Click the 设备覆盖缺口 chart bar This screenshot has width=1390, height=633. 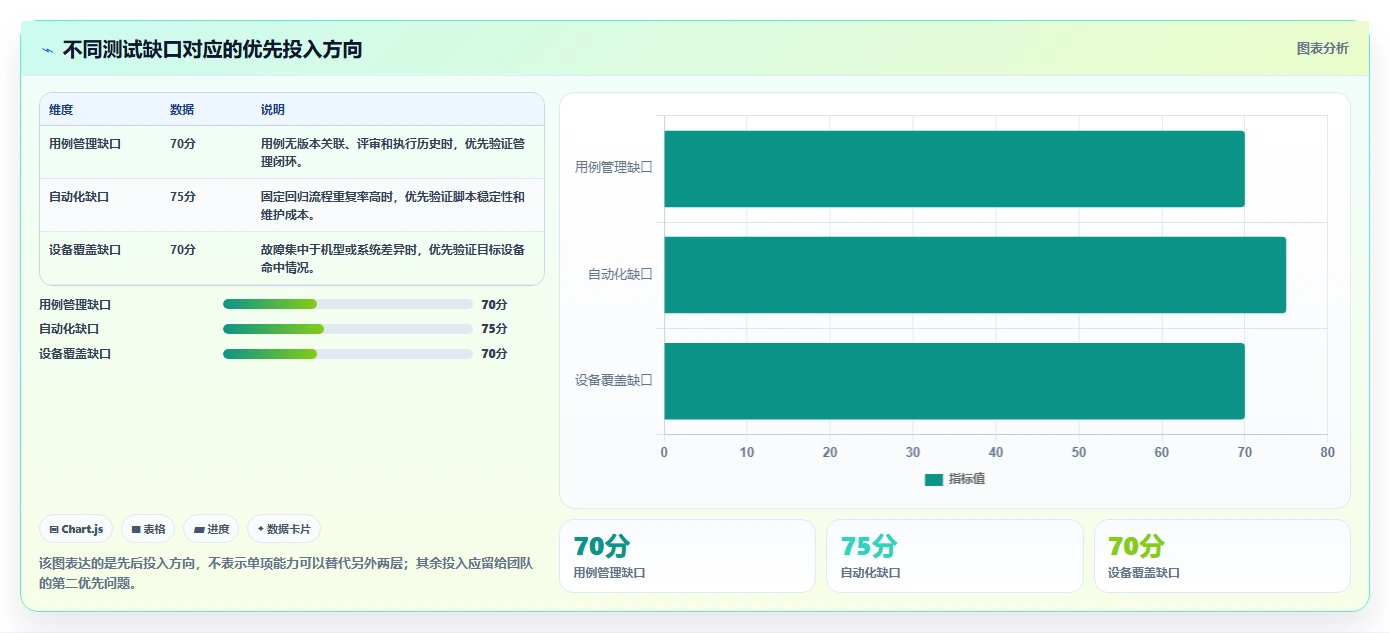pos(954,381)
